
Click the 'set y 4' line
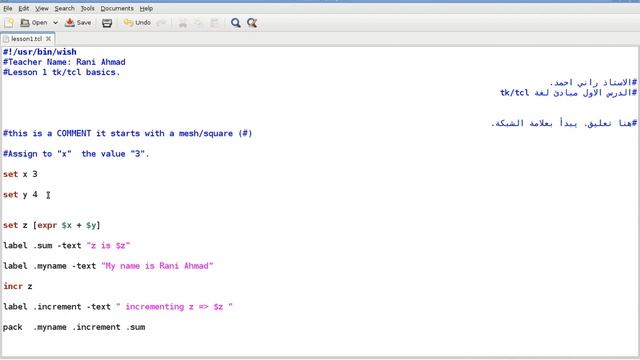tap(20, 195)
